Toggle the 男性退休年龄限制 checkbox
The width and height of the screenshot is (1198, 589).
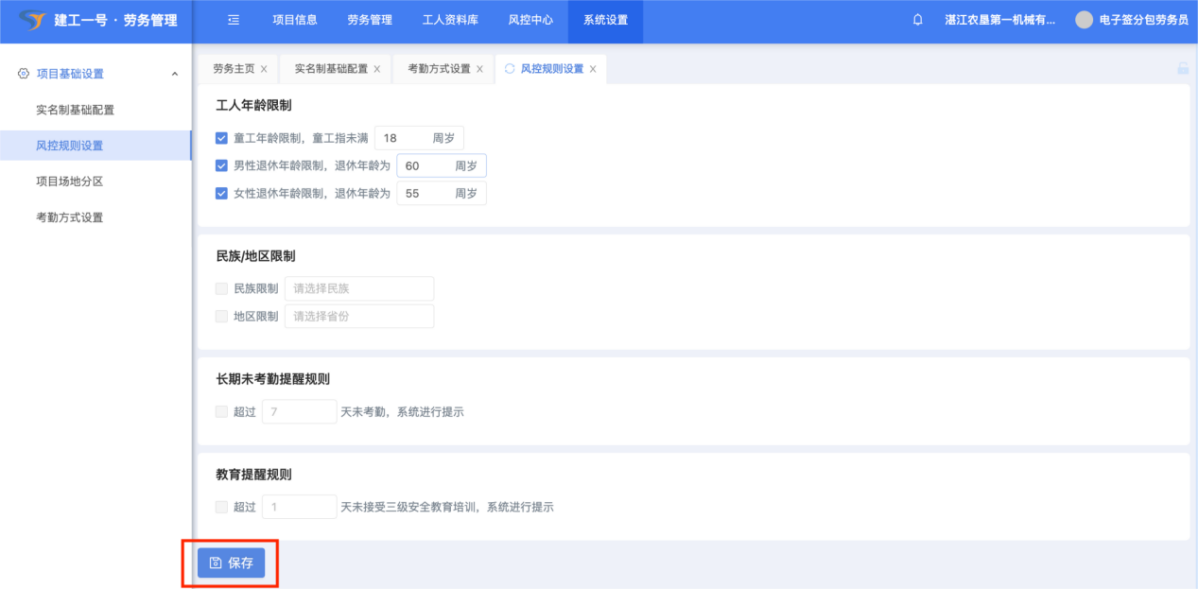(222, 166)
